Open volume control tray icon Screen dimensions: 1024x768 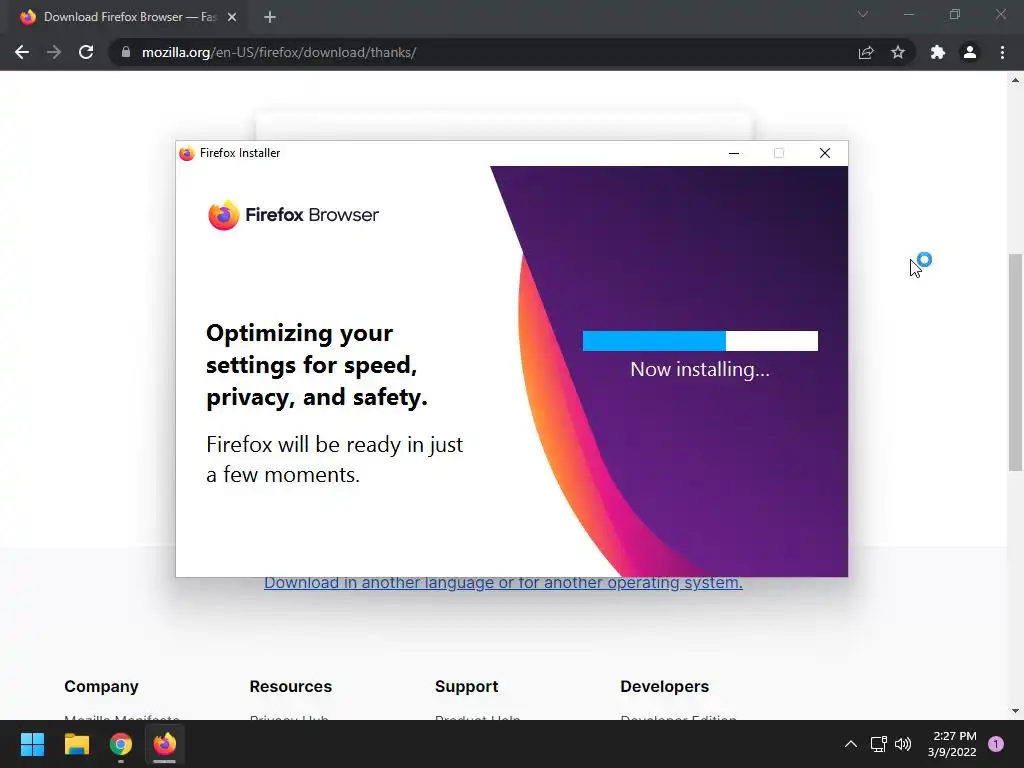(x=903, y=744)
